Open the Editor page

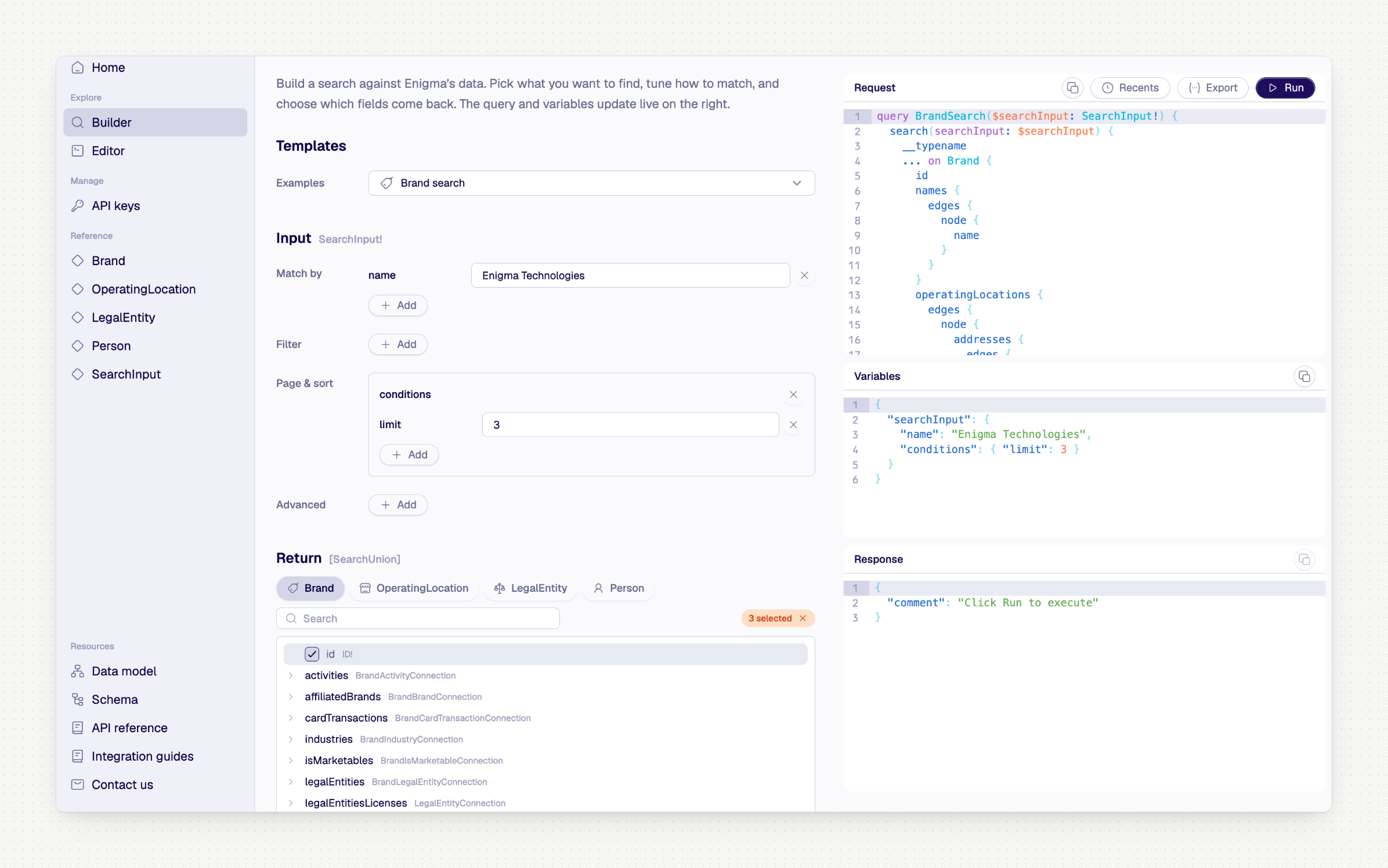[155, 151]
